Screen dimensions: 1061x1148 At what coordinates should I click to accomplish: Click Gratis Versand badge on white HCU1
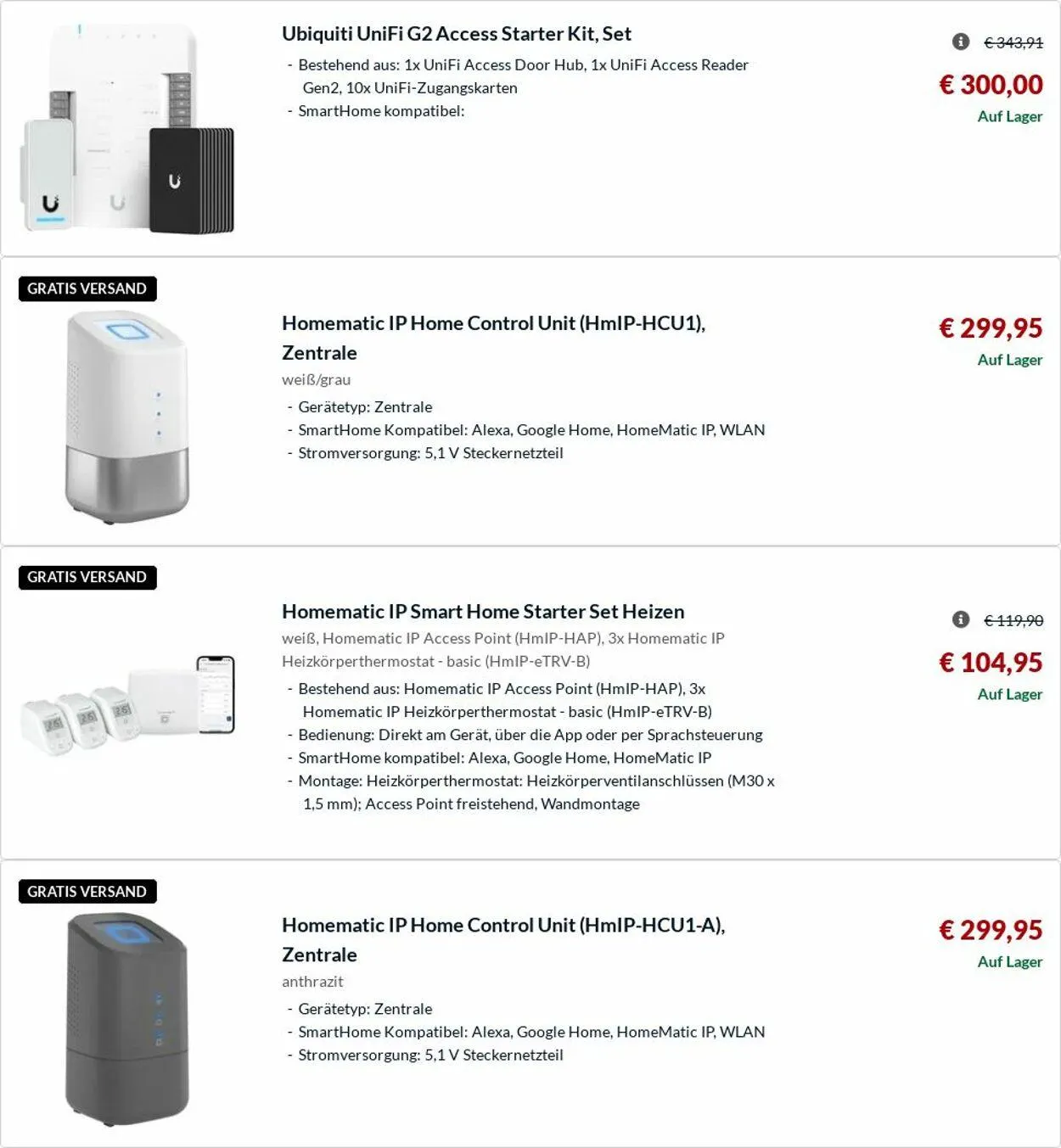(x=87, y=288)
